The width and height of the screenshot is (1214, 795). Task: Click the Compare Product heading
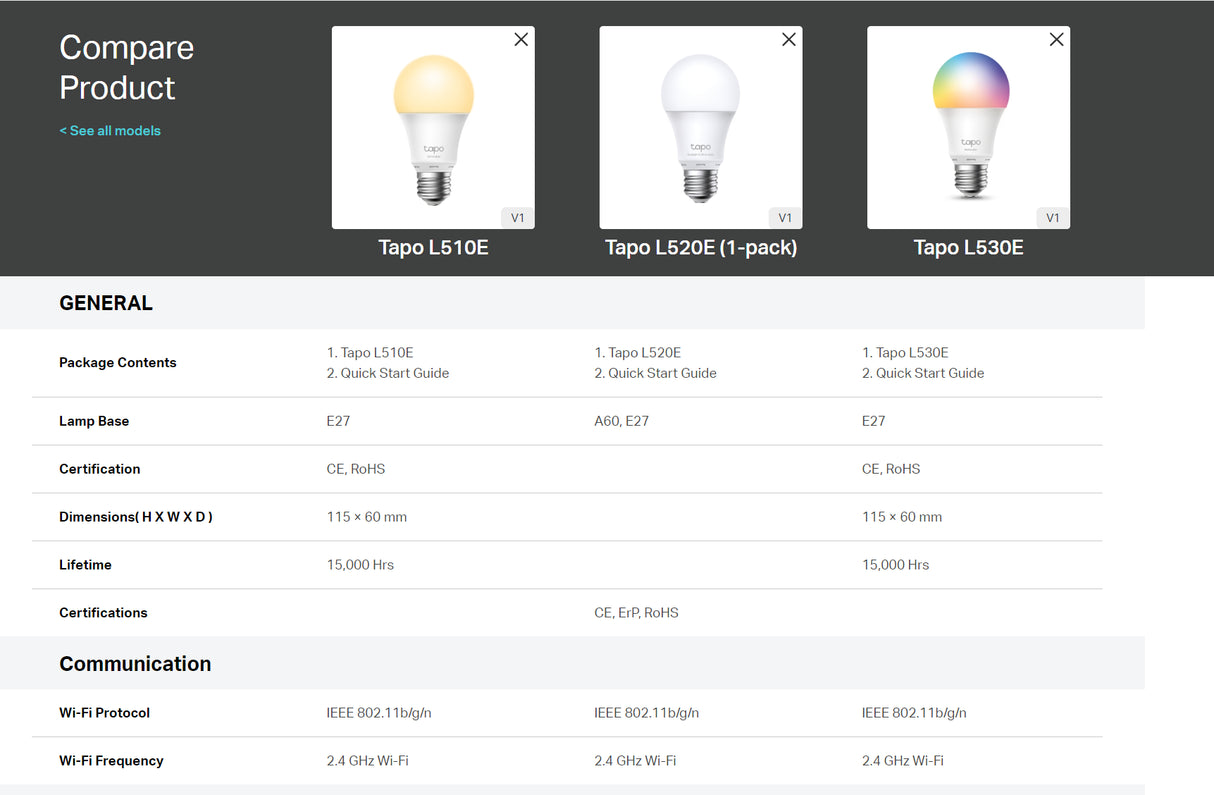(x=126, y=67)
